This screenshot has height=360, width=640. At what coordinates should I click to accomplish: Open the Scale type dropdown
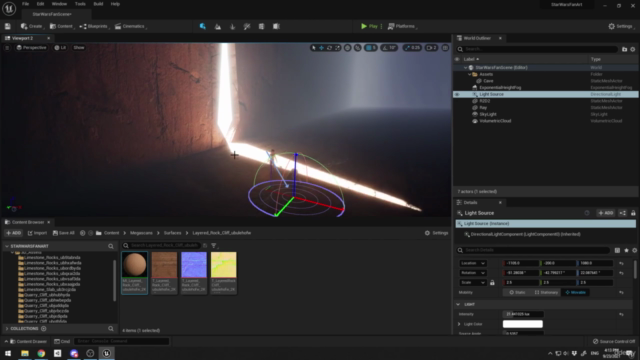click(473, 282)
